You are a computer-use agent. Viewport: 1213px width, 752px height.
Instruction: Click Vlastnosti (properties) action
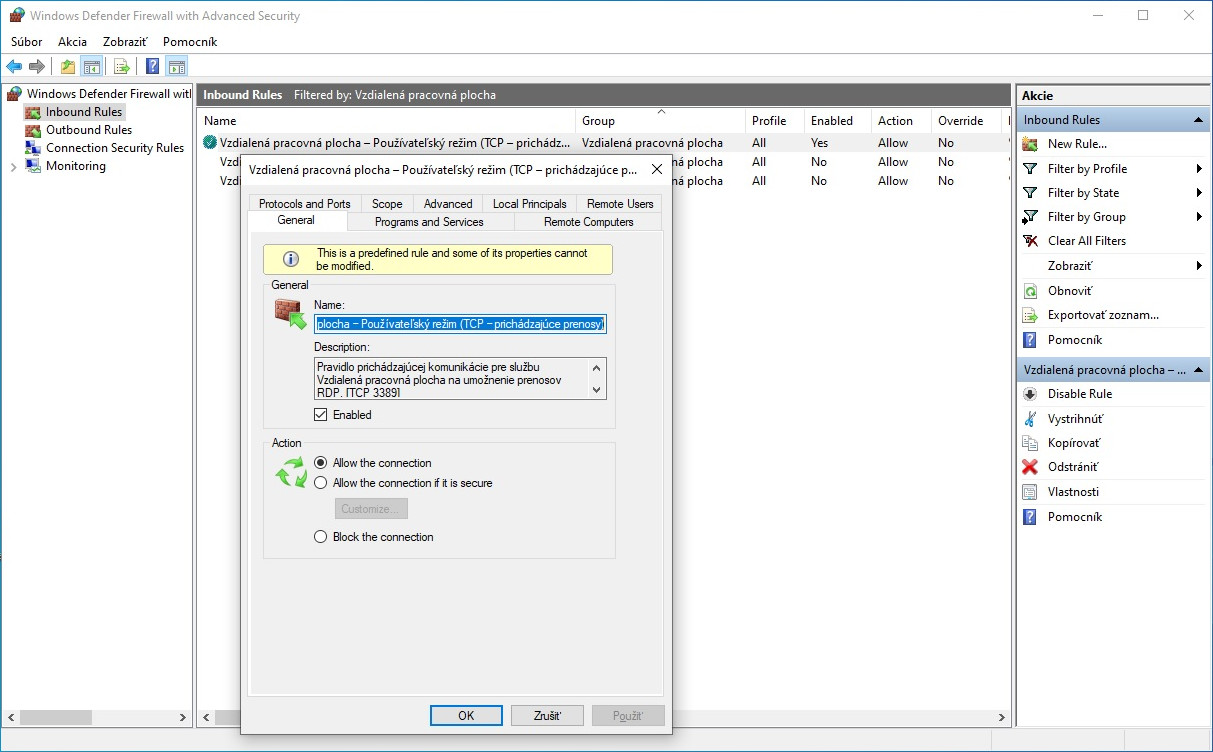(x=1073, y=492)
